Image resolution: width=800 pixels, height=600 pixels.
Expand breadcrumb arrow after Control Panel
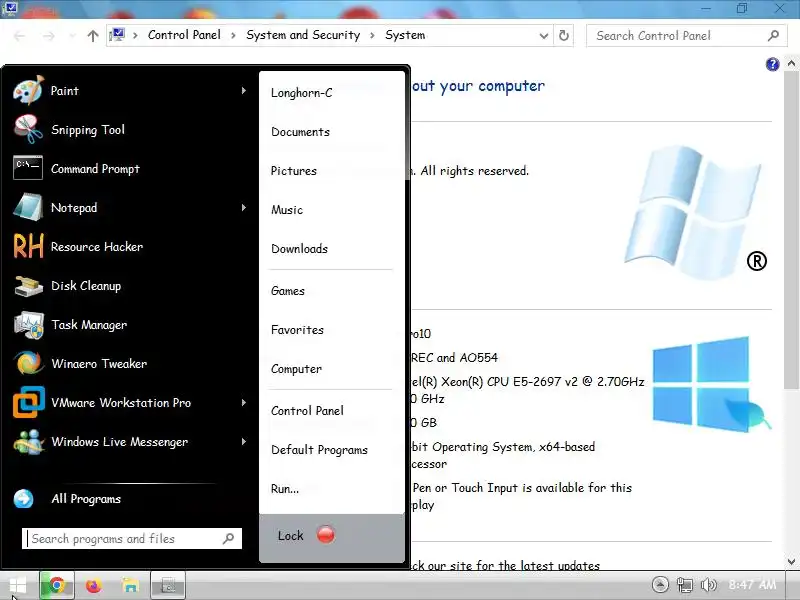[233, 35]
